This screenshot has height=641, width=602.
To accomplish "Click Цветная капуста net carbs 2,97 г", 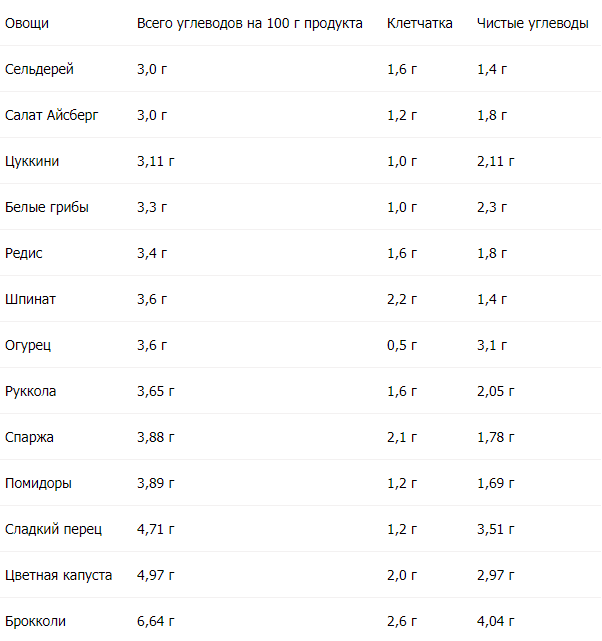I will [x=495, y=575].
